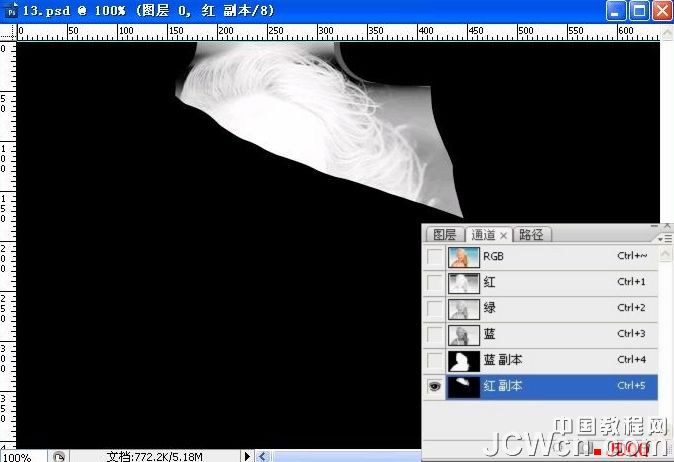
Task: Select the 通道 tab
Action: pyautogui.click(x=484, y=235)
